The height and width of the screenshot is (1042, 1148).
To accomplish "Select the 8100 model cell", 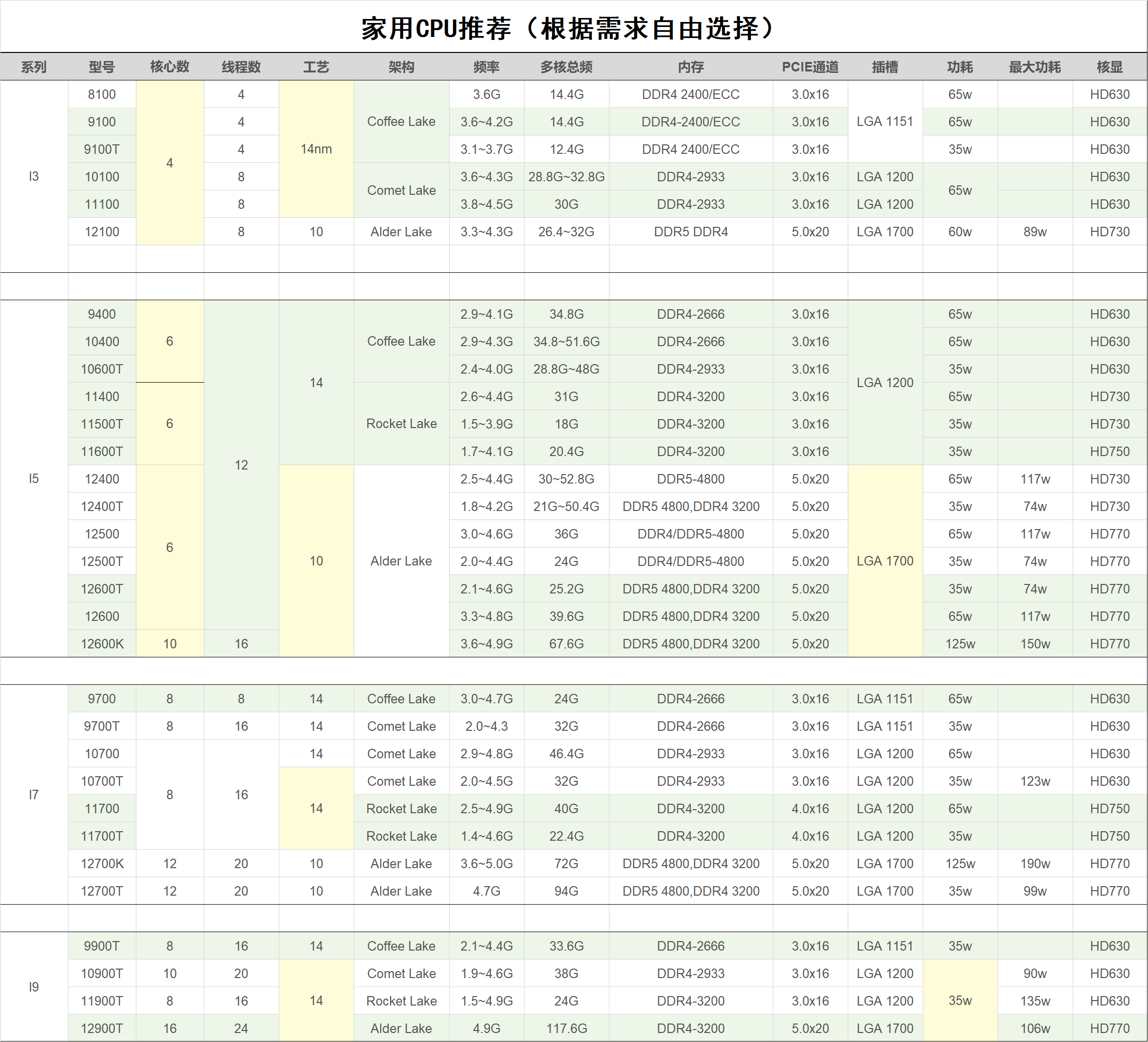I will pyautogui.click(x=101, y=94).
